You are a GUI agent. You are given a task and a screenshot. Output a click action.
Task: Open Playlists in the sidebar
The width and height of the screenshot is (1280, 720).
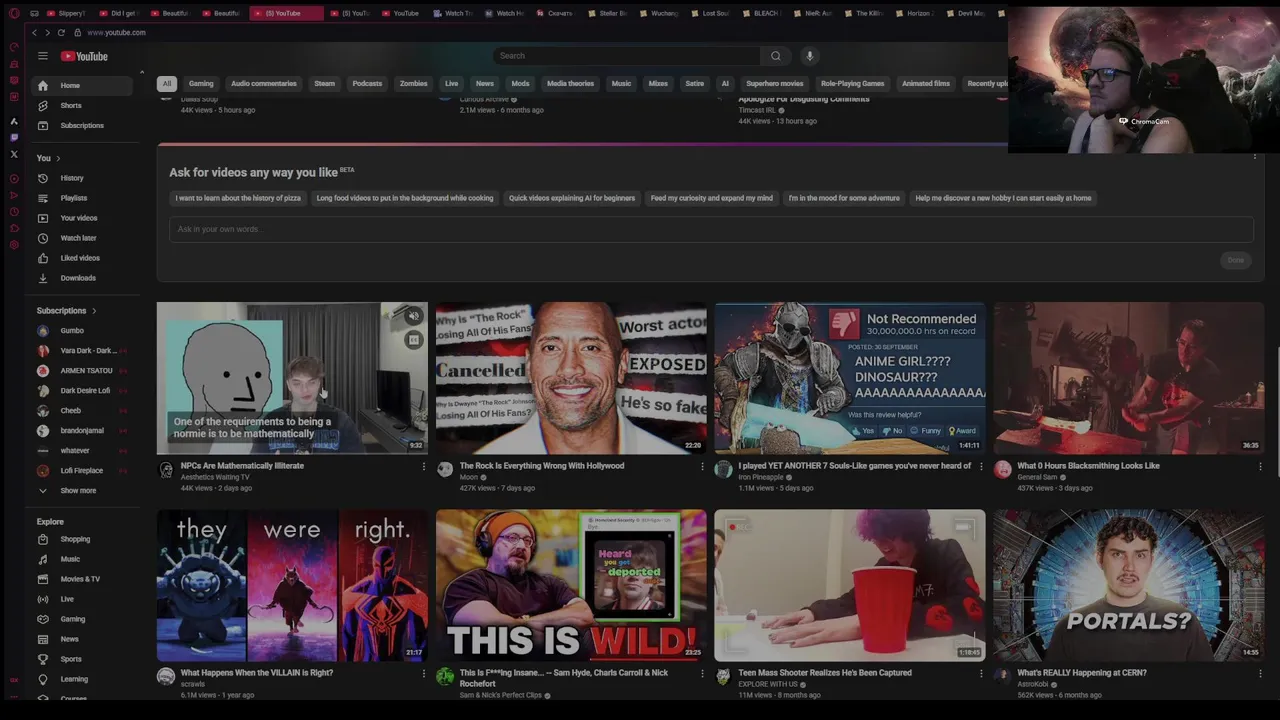(x=81, y=198)
